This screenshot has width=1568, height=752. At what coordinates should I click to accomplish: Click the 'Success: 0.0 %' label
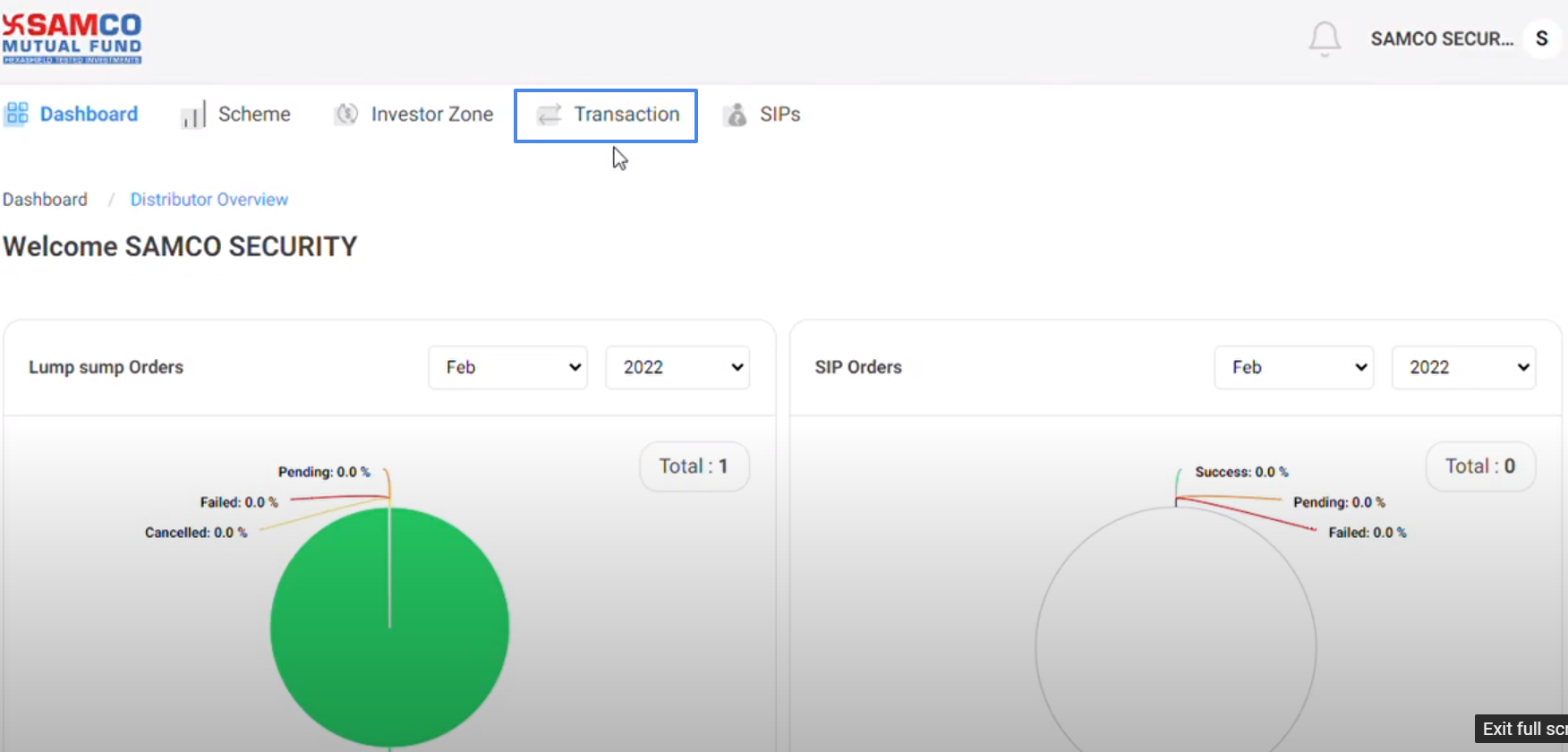(x=1241, y=472)
